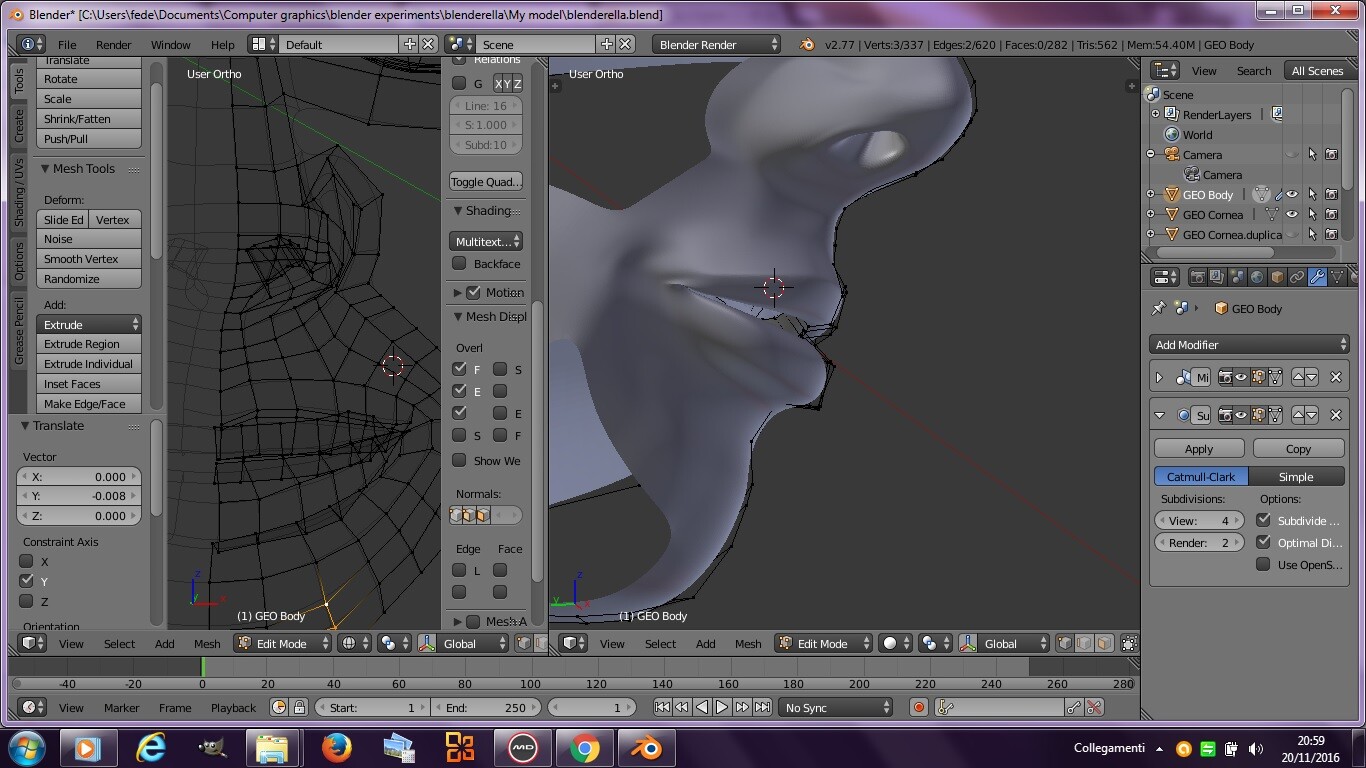Image resolution: width=1366 pixels, height=768 pixels.
Task: Open the Render menu in top bar
Action: point(114,45)
